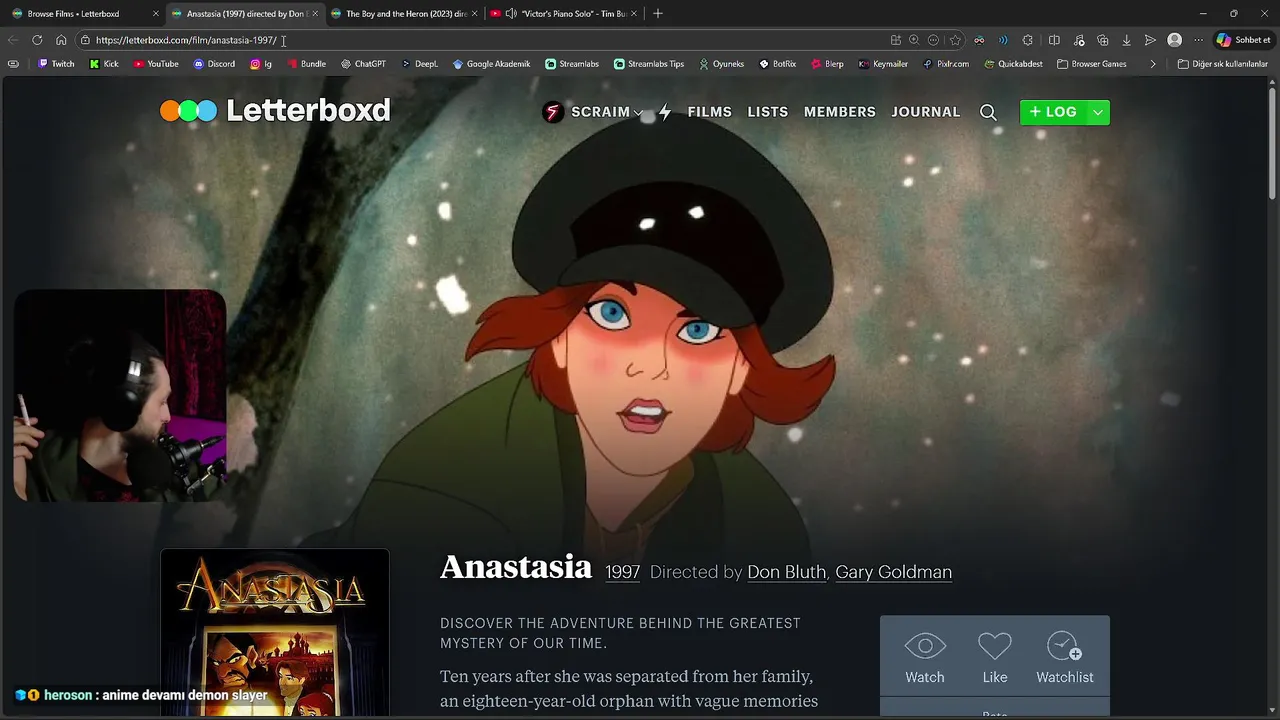The width and height of the screenshot is (1280, 720).
Task: Open the Letterboxd search magnifier icon
Action: click(988, 112)
